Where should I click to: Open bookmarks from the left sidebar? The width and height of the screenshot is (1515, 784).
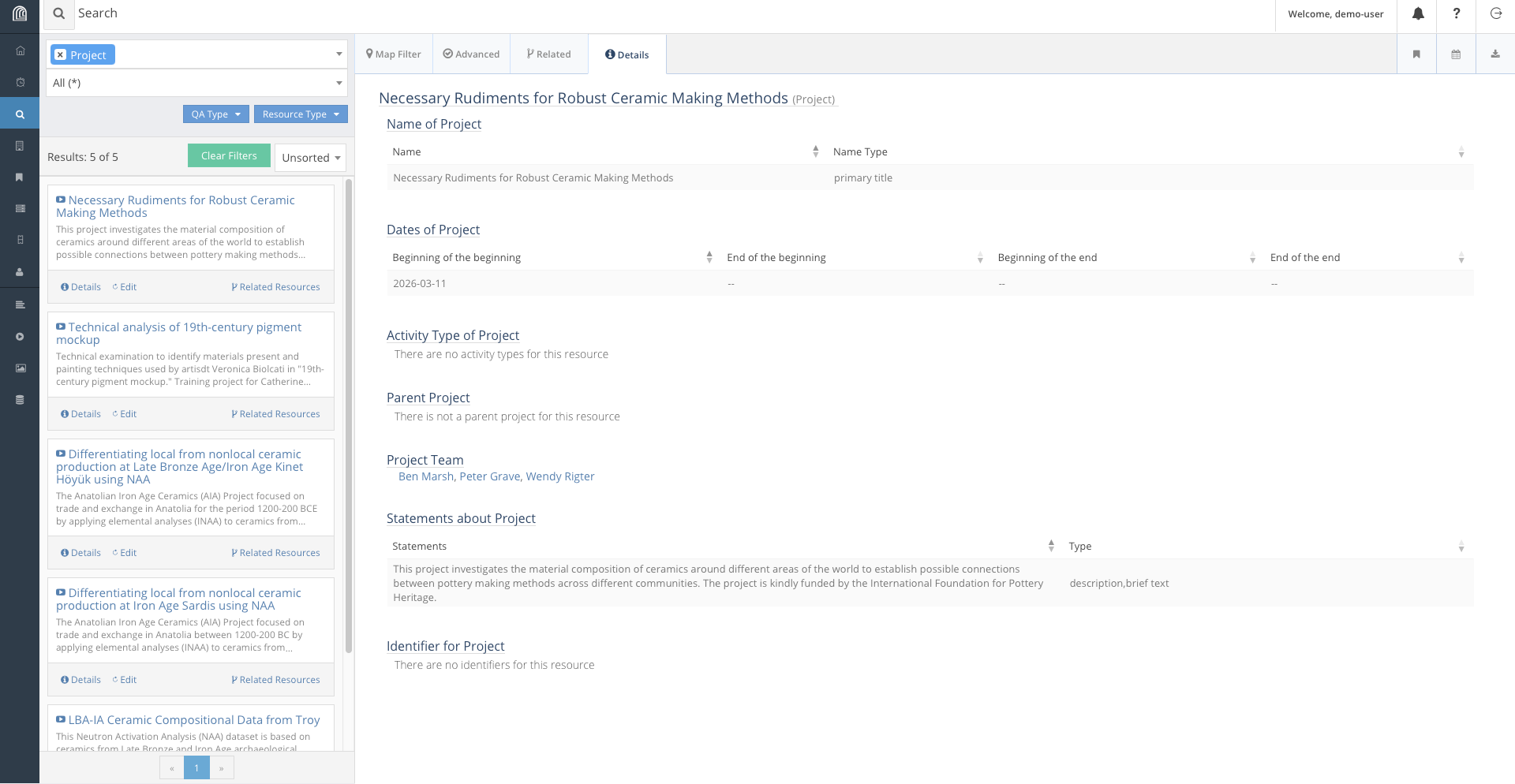coord(20,177)
